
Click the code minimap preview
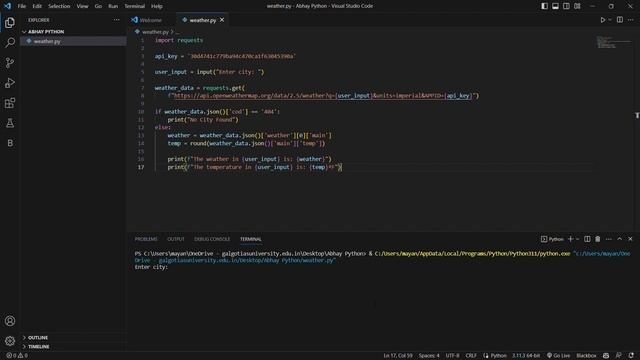[613, 42]
